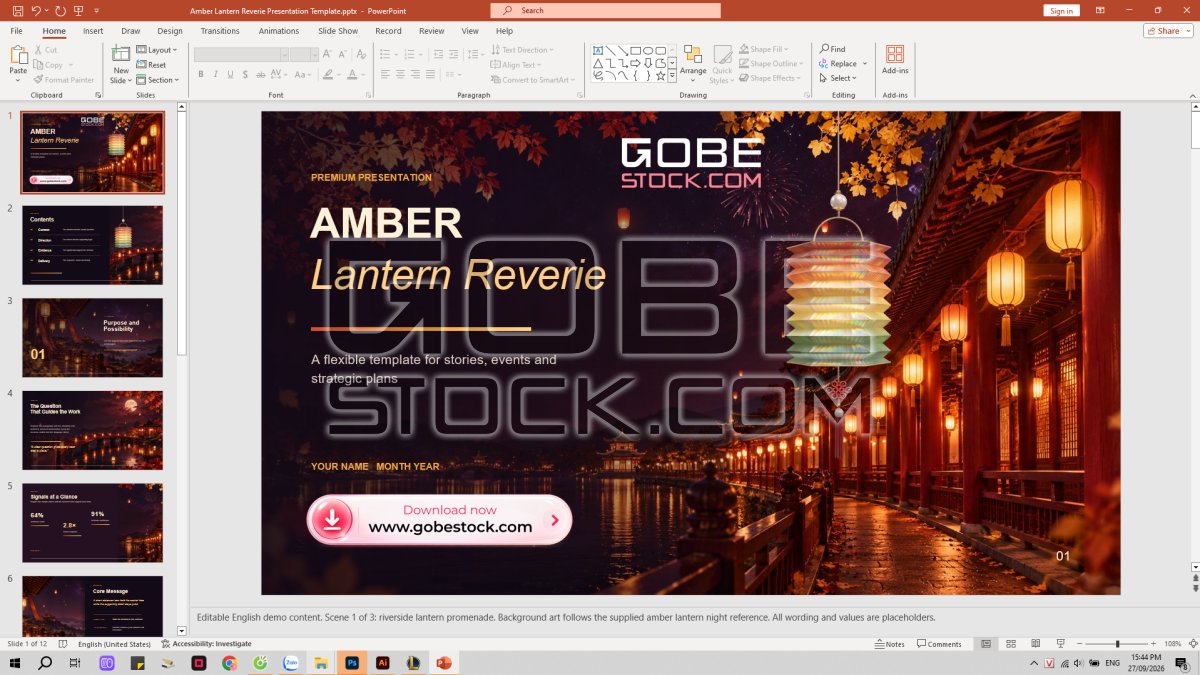Open the View tab
This screenshot has height=675, width=1200.
click(470, 31)
